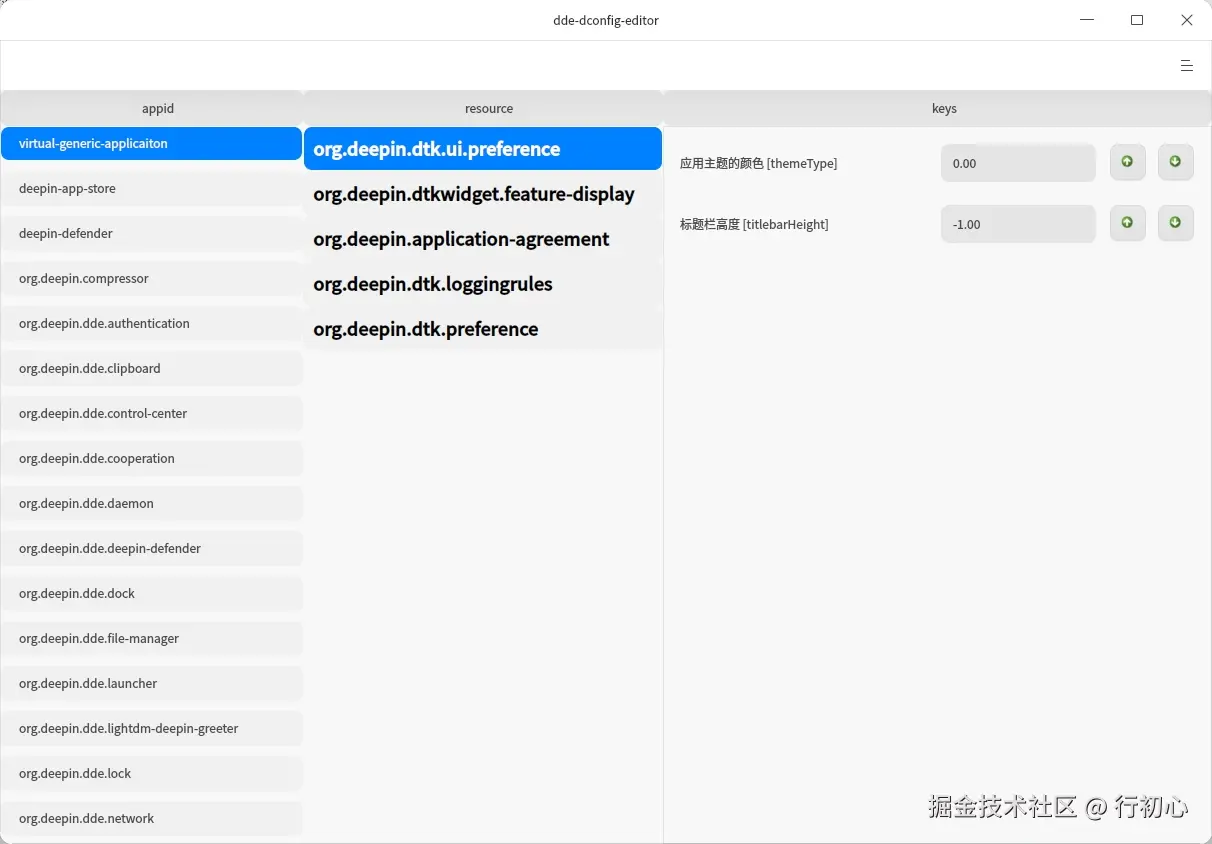Click the keys column header
Viewport: 1212px width, 844px height.
tap(943, 108)
